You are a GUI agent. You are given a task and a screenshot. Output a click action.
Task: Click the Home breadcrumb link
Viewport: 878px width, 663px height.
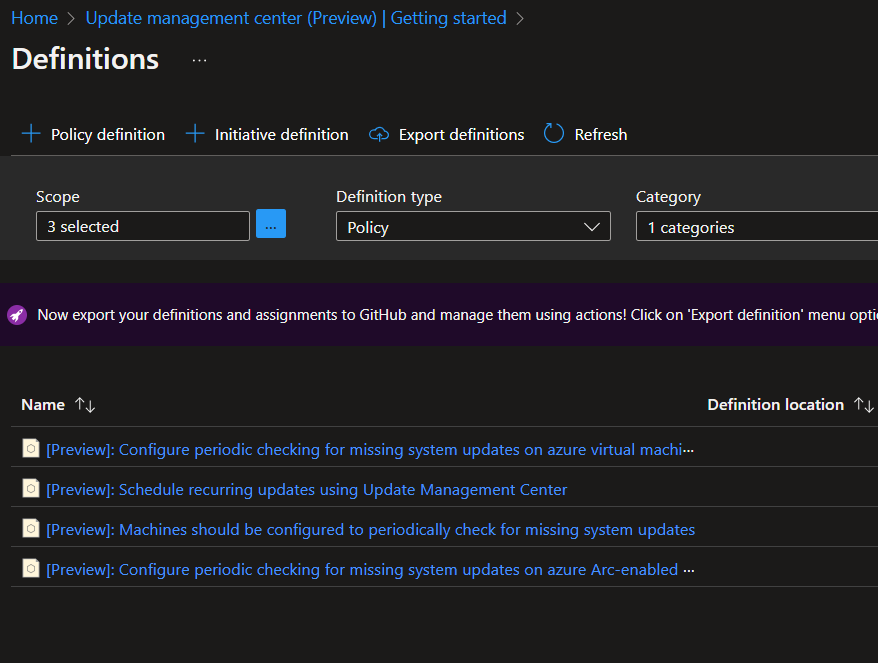click(x=34, y=18)
